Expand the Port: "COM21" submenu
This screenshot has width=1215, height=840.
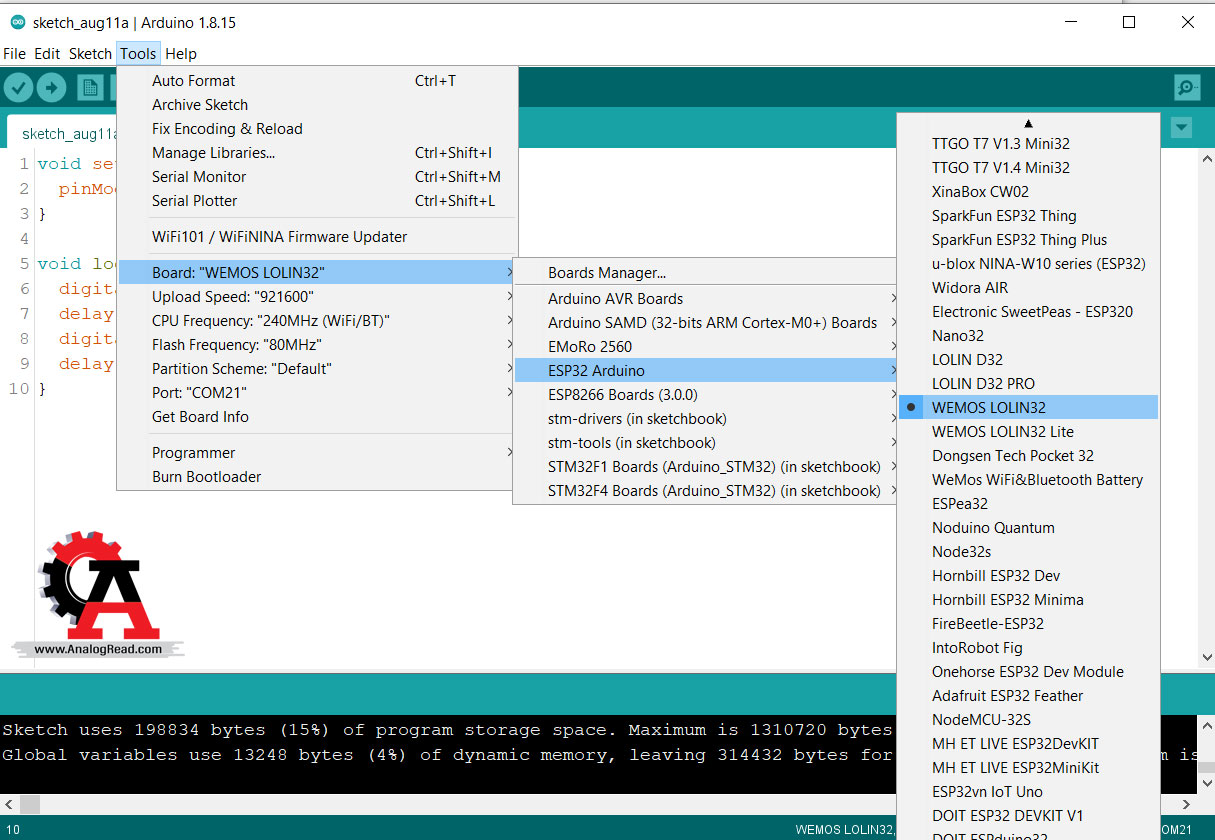(x=318, y=393)
